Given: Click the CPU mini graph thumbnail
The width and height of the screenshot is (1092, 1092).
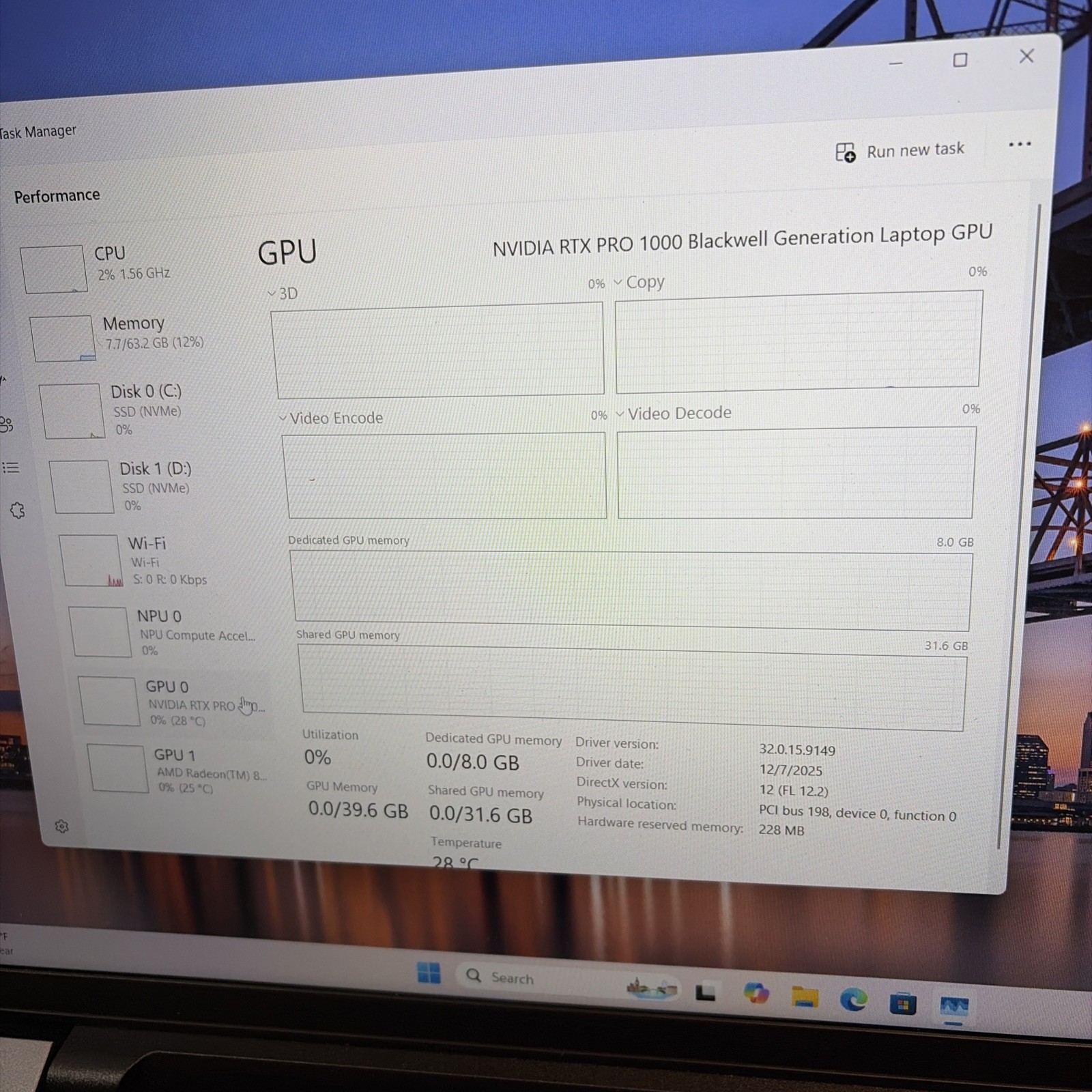Looking at the screenshot, I should click(x=53, y=269).
